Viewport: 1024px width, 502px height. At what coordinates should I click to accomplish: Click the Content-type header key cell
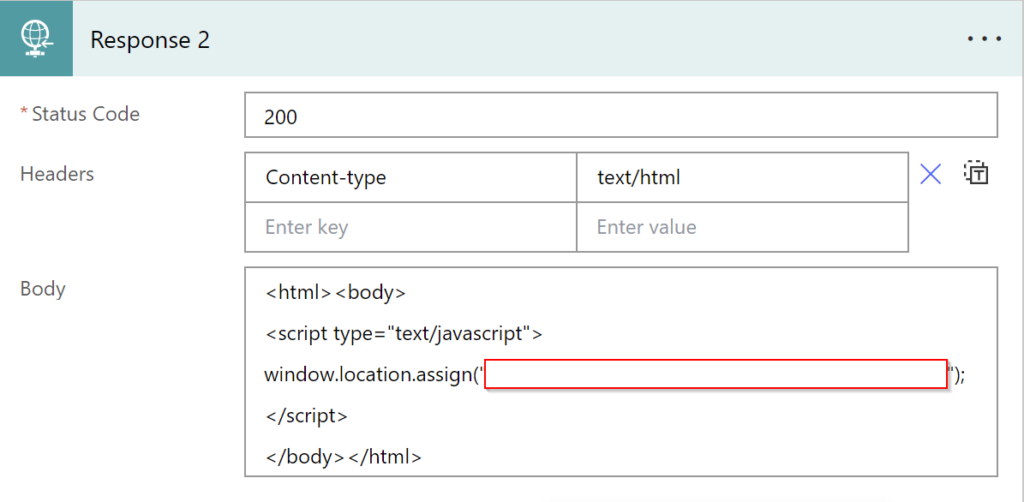[x=411, y=178]
